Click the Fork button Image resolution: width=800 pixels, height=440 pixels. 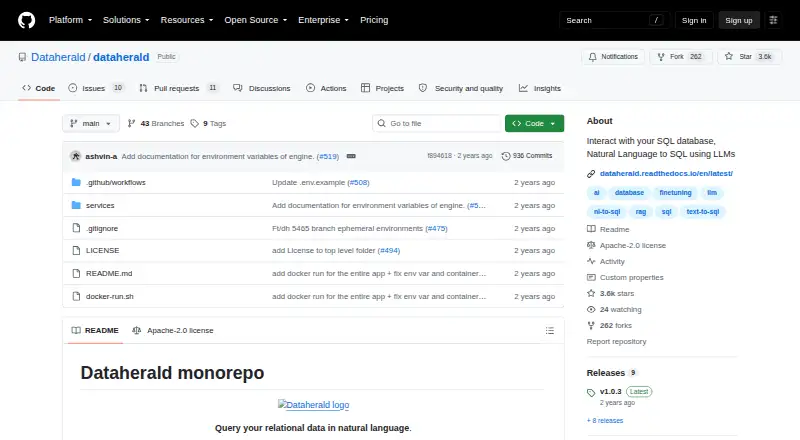[x=680, y=57]
